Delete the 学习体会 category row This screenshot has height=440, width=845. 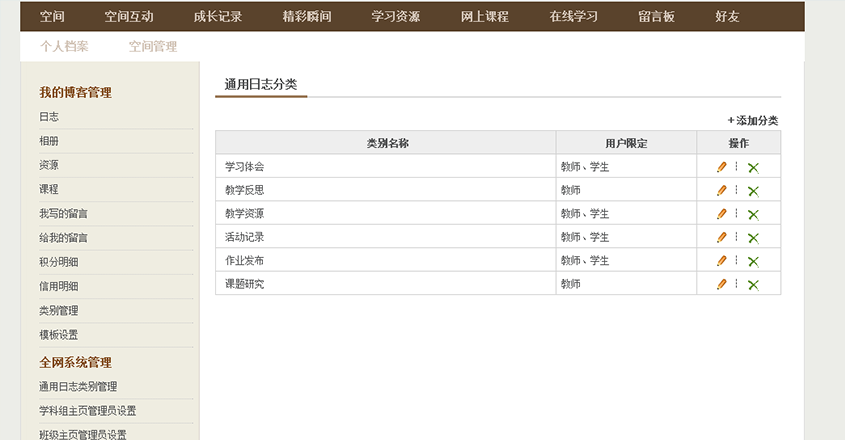(x=753, y=168)
